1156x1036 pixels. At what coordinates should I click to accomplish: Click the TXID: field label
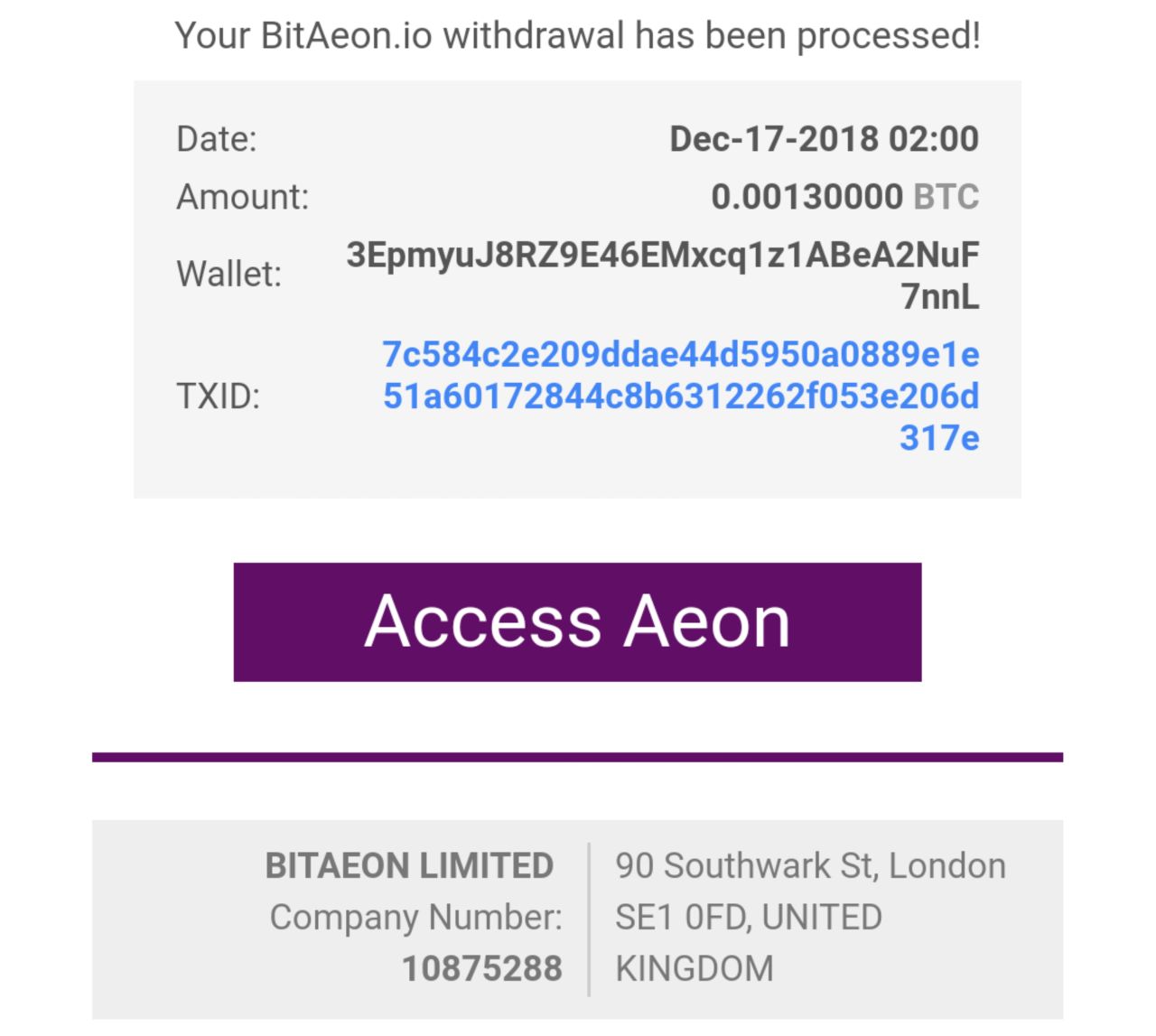click(218, 396)
